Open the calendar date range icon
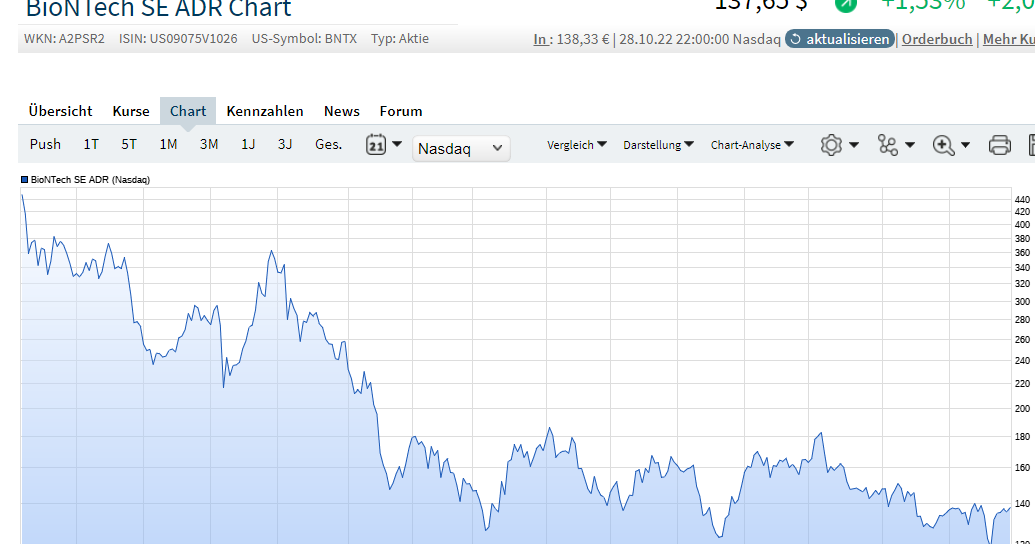This screenshot has height=544, width=1035. (x=376, y=145)
